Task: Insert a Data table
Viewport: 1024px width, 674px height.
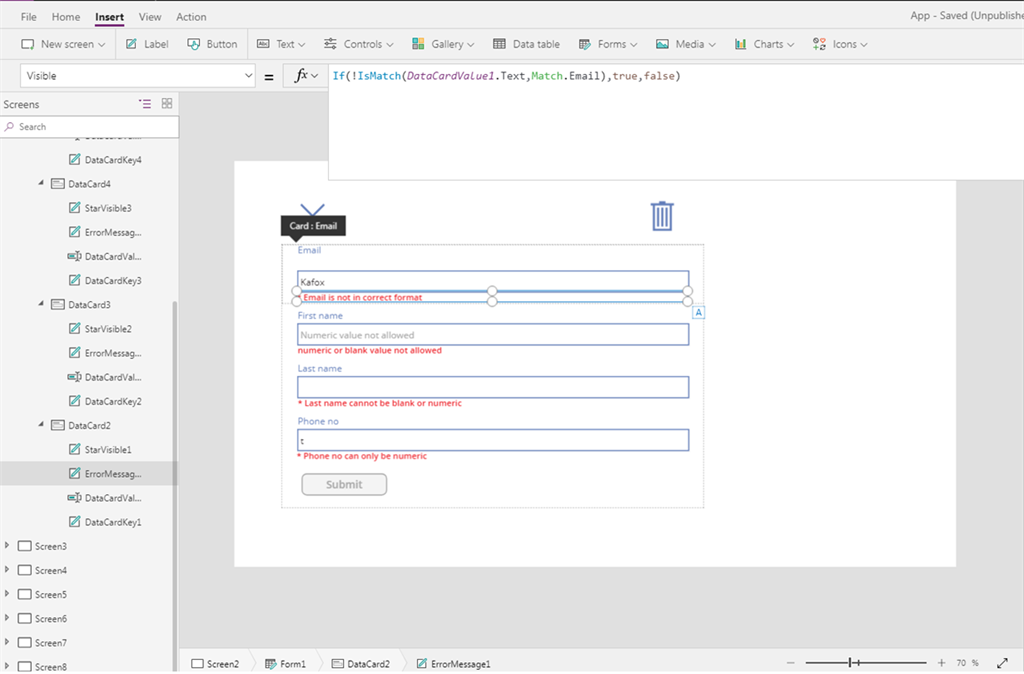Action: pos(526,44)
